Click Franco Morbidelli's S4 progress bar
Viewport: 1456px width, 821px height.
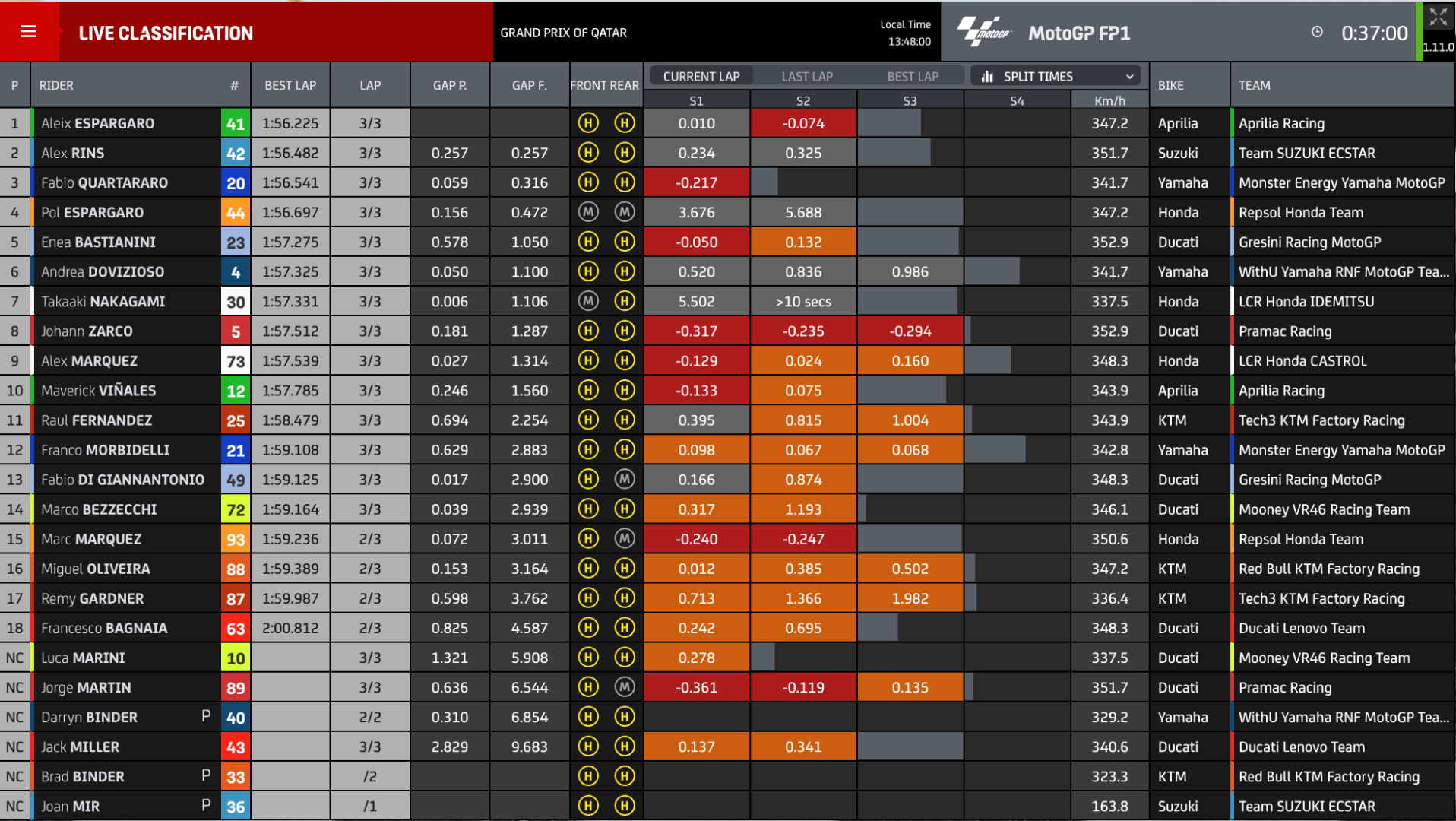tap(995, 450)
